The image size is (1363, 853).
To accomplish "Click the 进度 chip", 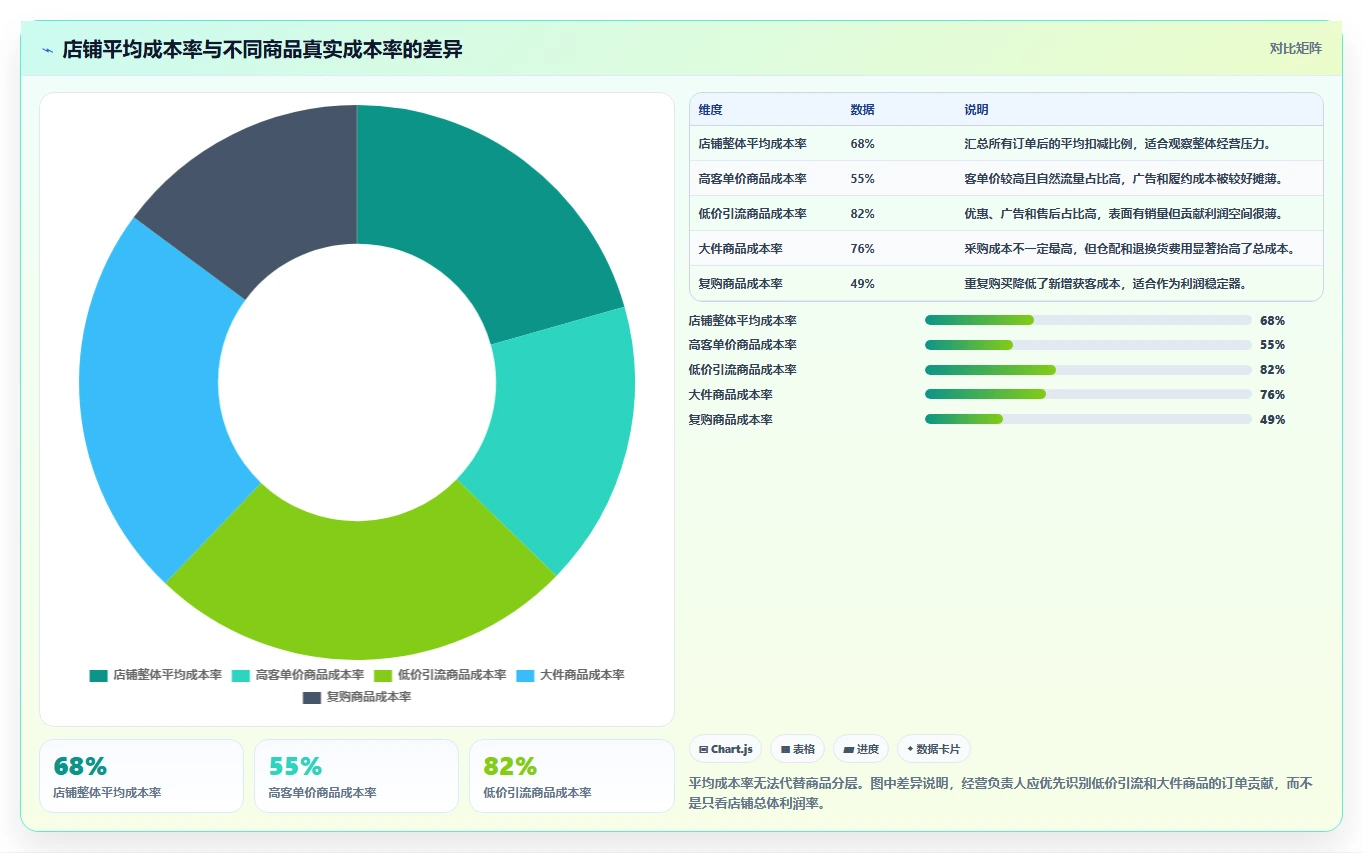I will point(861,749).
